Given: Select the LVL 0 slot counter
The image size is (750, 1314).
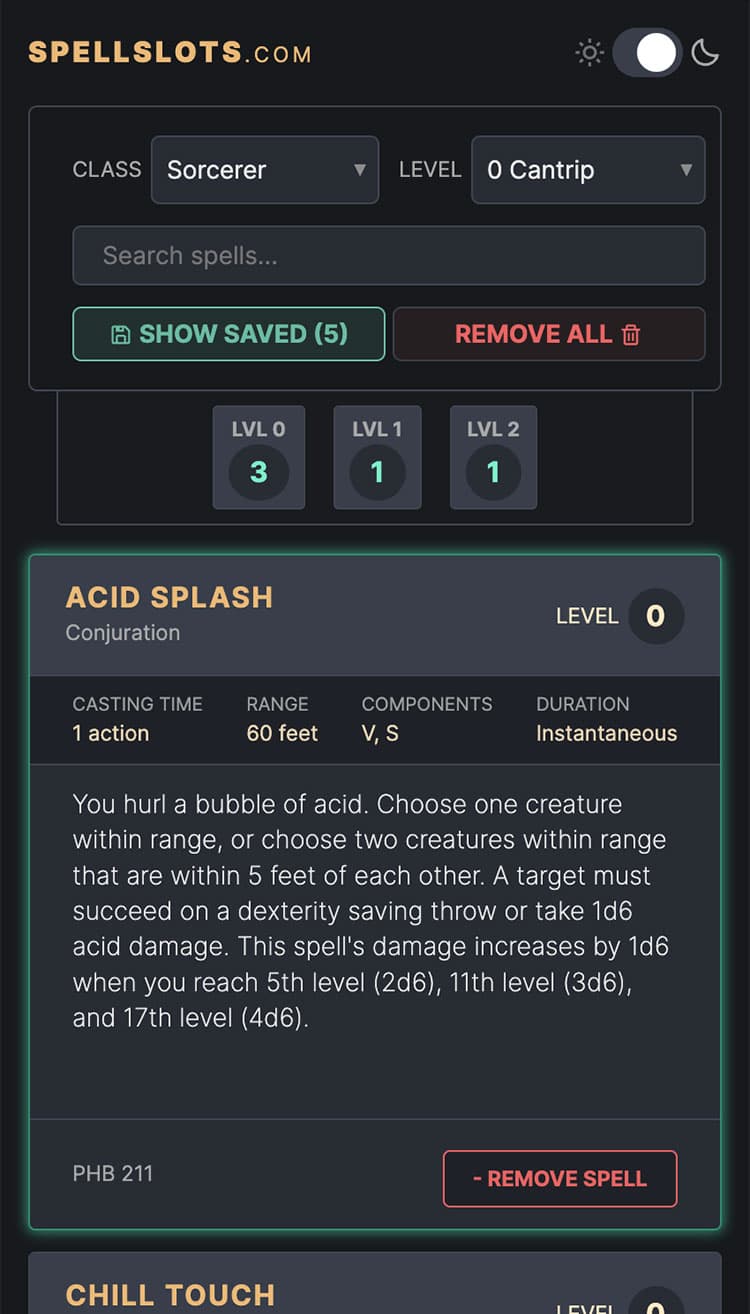Looking at the screenshot, I should click(x=258, y=457).
